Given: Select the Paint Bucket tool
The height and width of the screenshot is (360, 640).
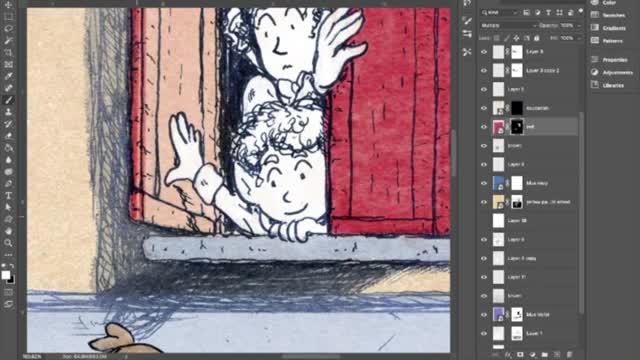Looking at the screenshot, I should (8, 148).
